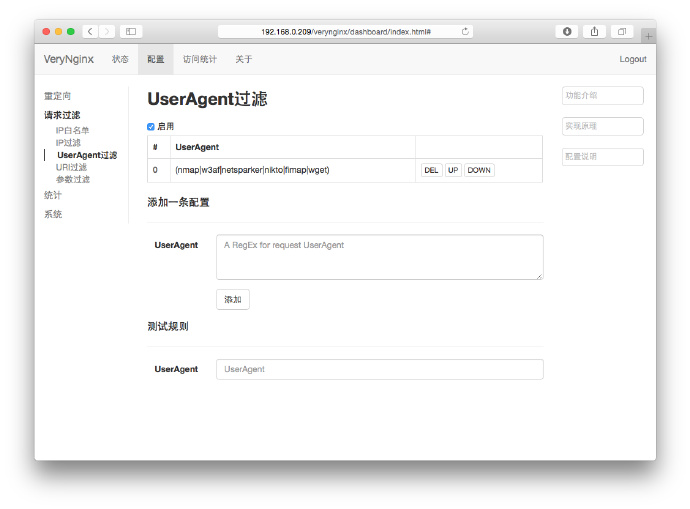Screen dimensions: 690x509
Task: Click the UserAgent过滤 page heading
Action: (x=207, y=99)
